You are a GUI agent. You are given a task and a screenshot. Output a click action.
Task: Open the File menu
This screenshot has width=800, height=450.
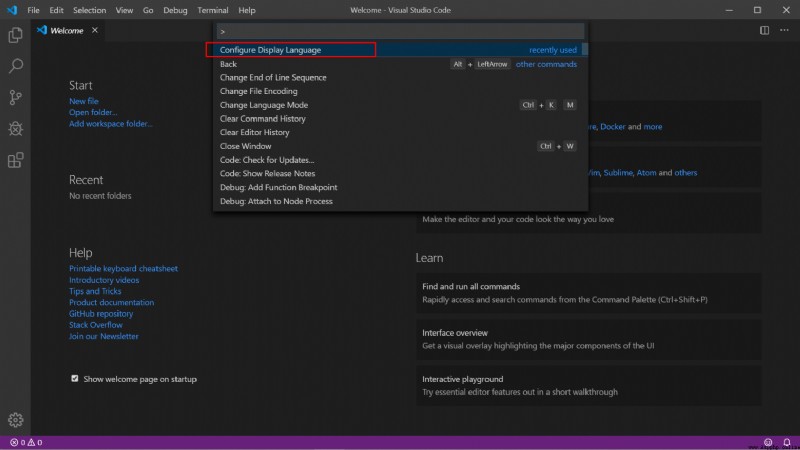[x=33, y=10]
